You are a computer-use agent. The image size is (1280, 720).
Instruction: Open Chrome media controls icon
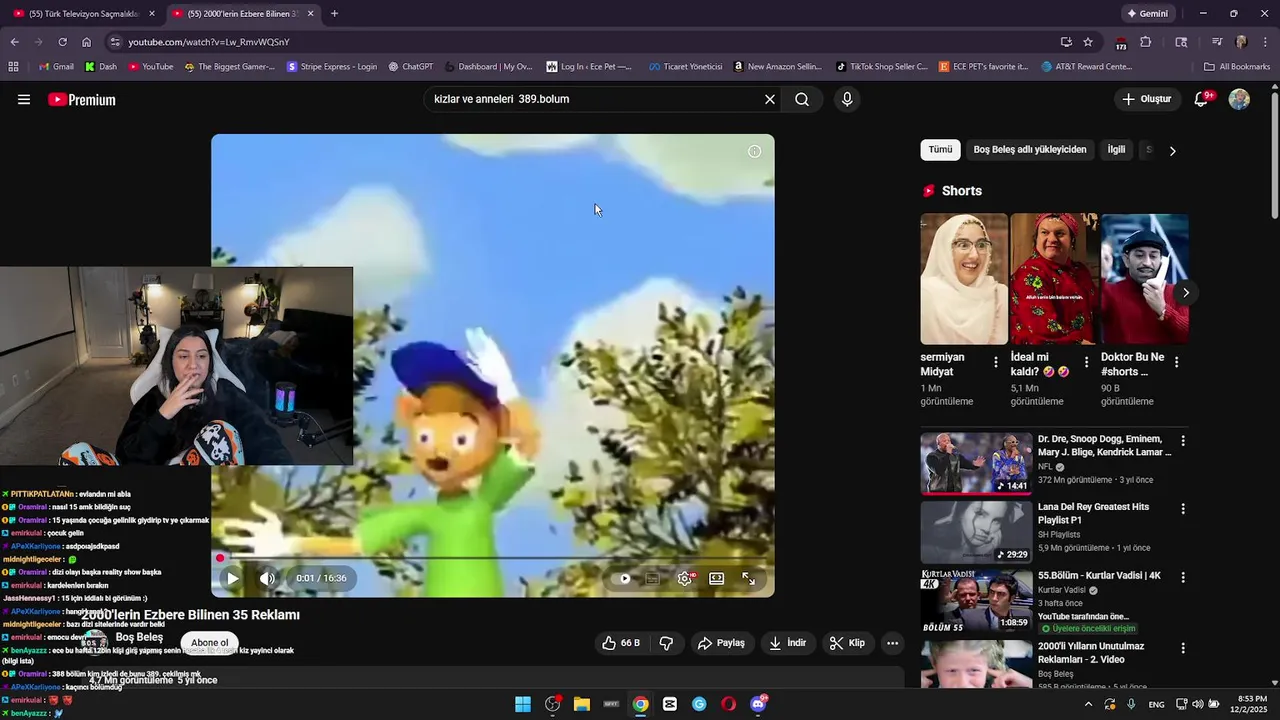pos(1216,42)
